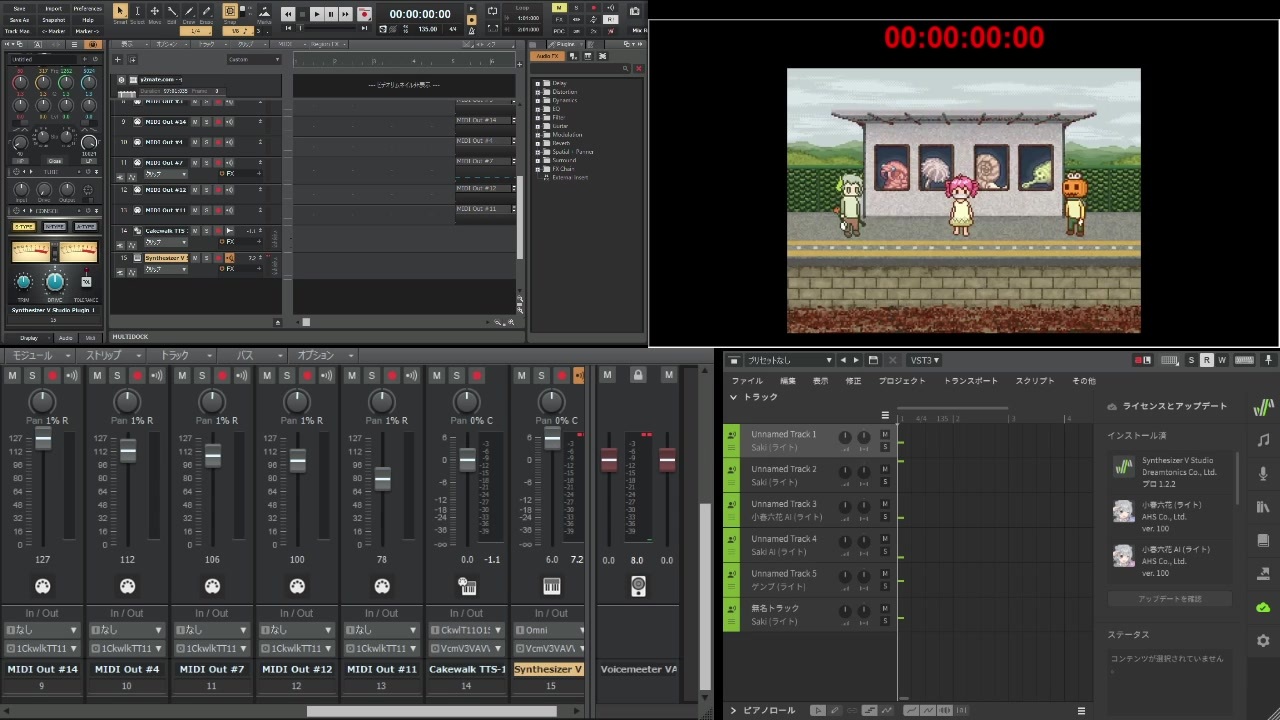This screenshot has width=1280, height=720.
Task: Open the microphone panel in Synthesizer V sidebar
Action: [1263, 473]
